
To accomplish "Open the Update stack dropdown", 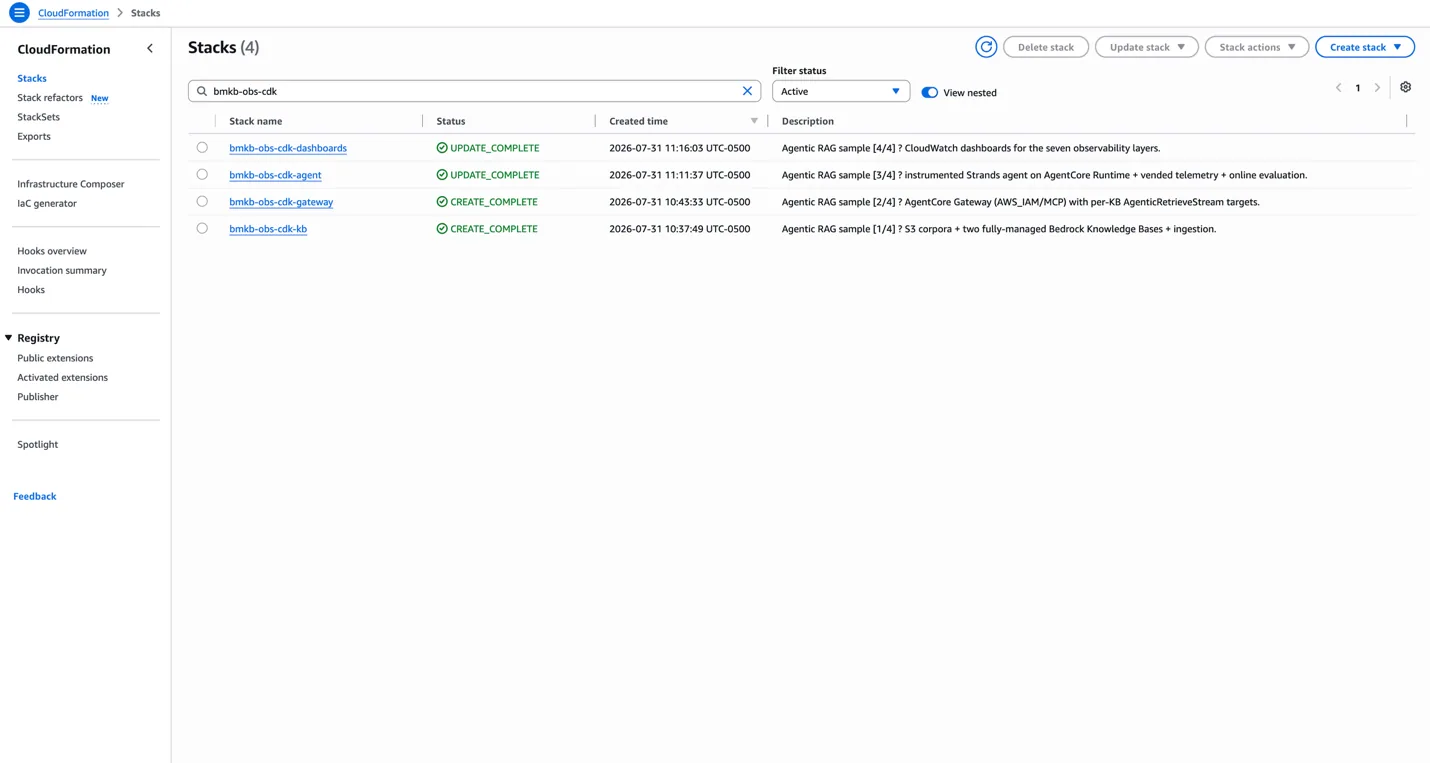I will [1147, 47].
